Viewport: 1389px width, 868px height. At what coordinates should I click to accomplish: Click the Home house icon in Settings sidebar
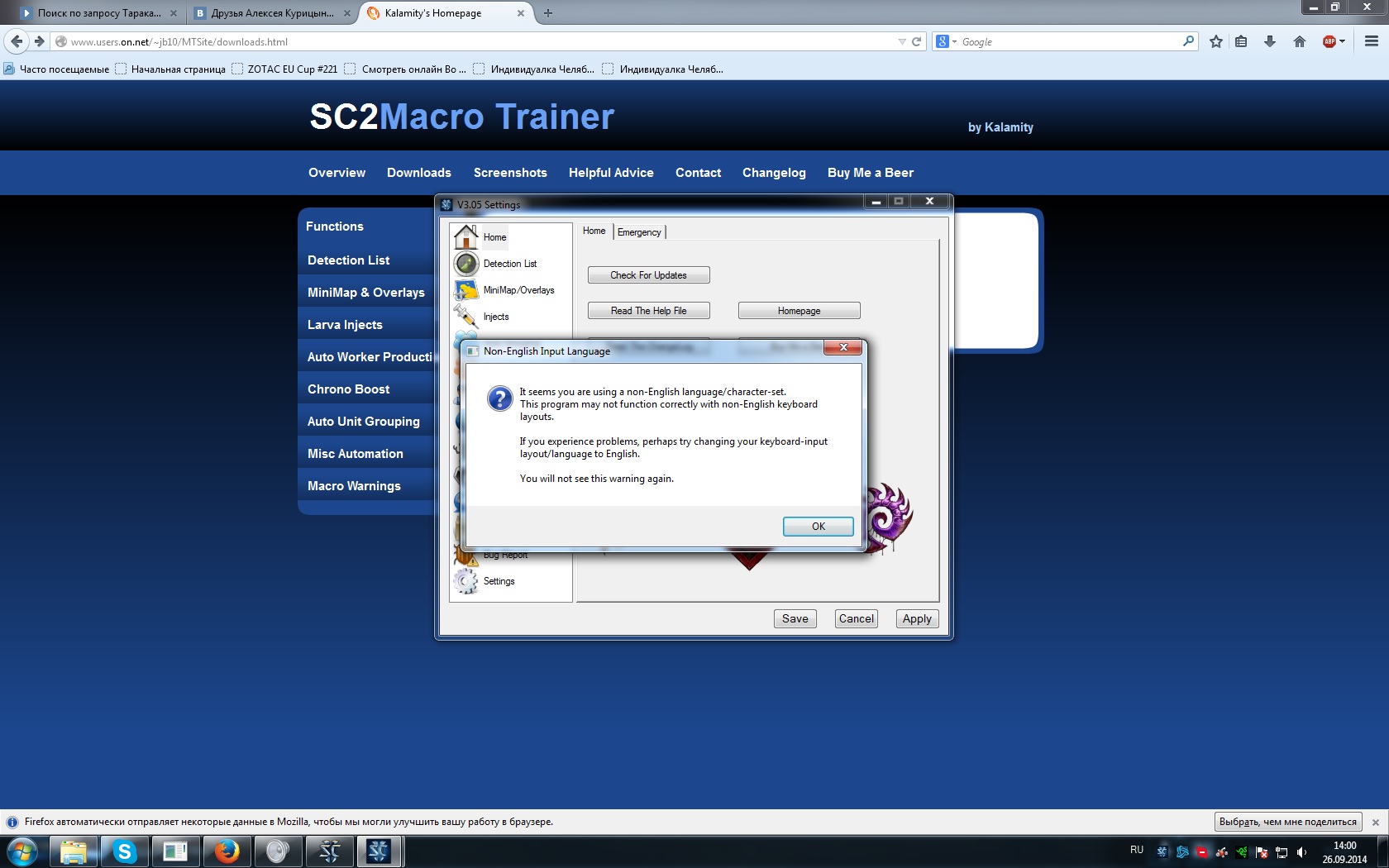[466, 237]
